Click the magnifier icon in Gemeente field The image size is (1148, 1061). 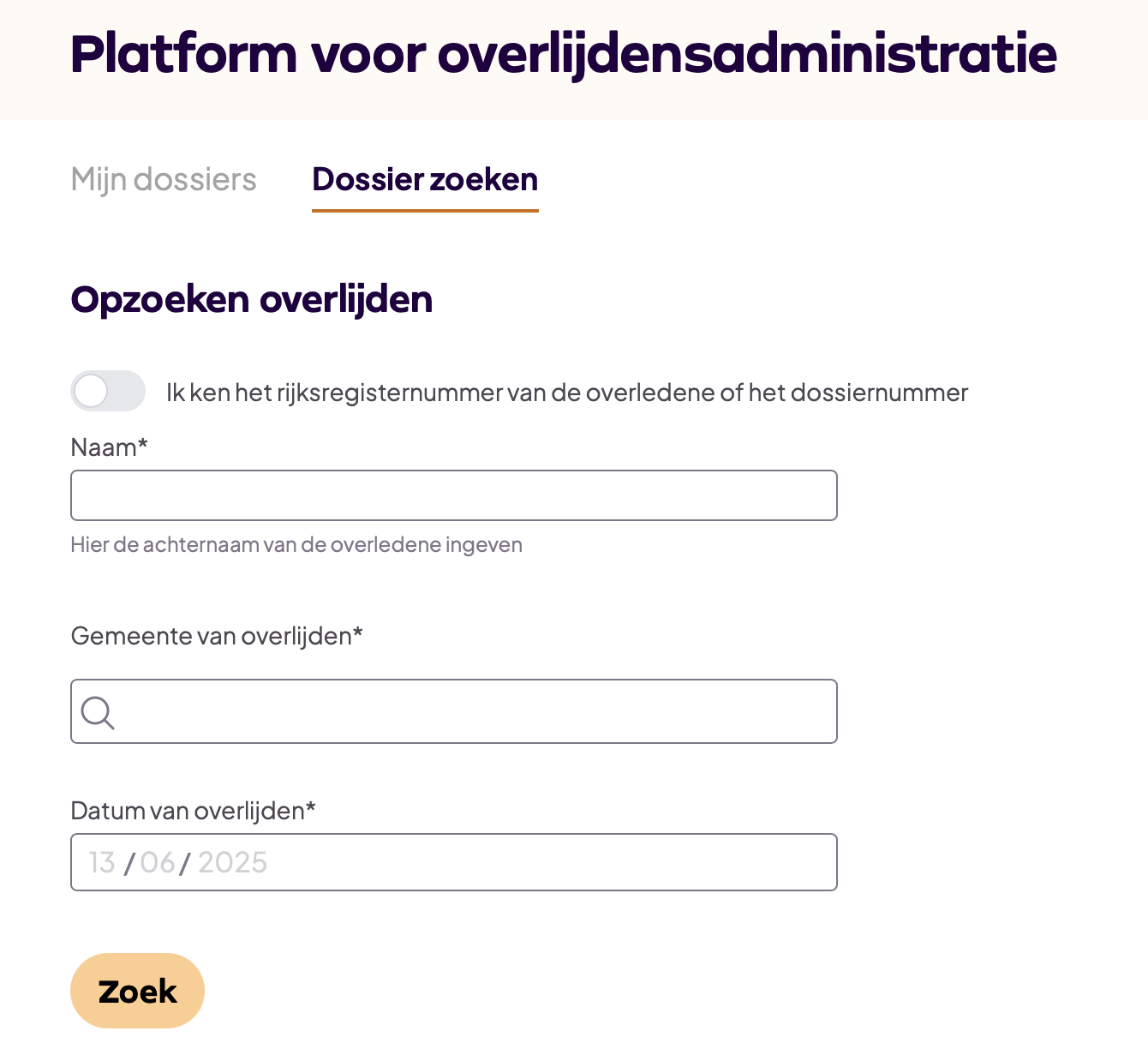98,712
